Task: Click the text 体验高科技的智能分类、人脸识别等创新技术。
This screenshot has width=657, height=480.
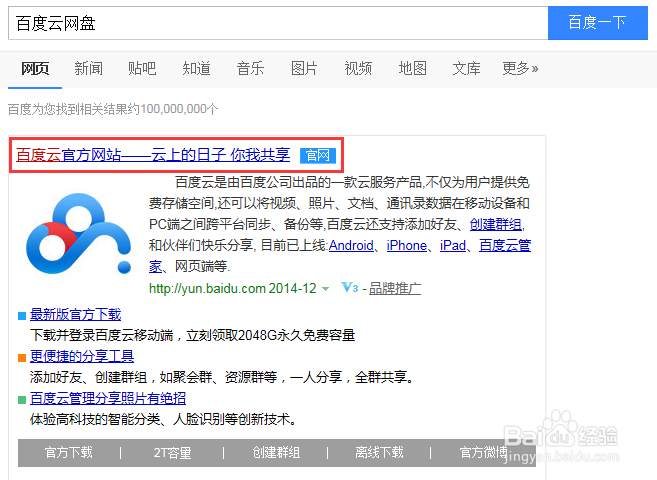Action: tap(163, 419)
